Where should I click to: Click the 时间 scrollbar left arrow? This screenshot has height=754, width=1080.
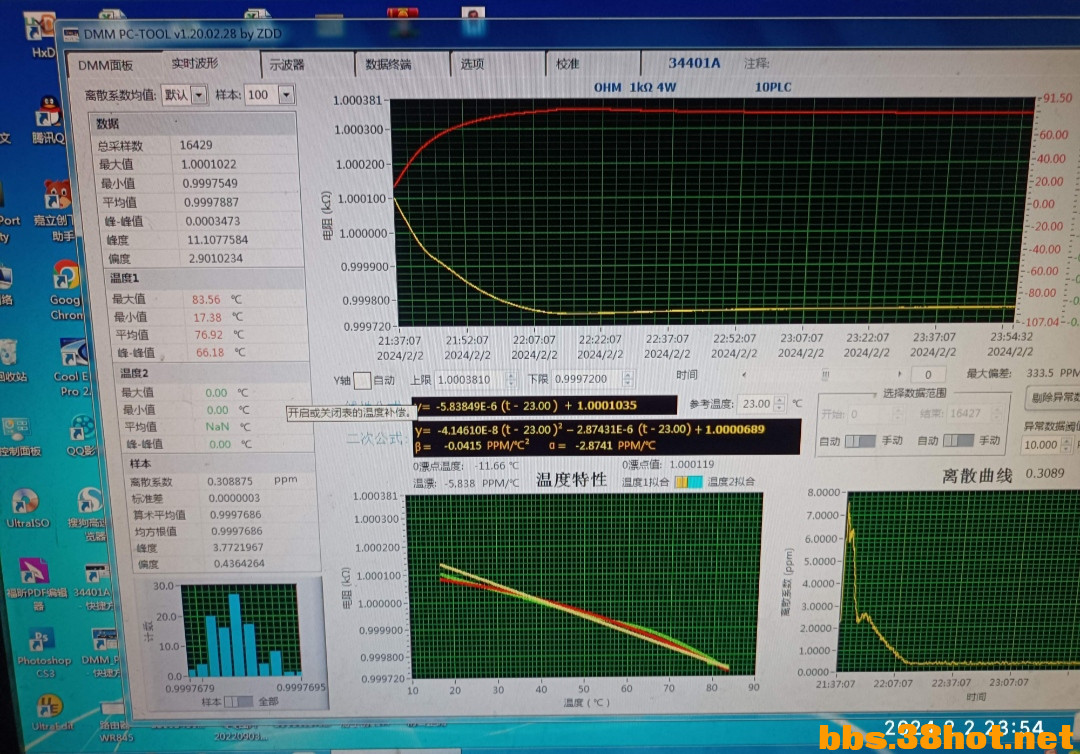[744, 375]
